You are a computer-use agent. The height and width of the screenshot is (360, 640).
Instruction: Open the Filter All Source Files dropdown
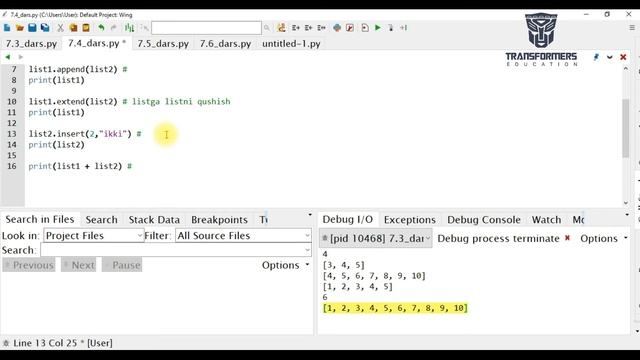(x=243, y=236)
